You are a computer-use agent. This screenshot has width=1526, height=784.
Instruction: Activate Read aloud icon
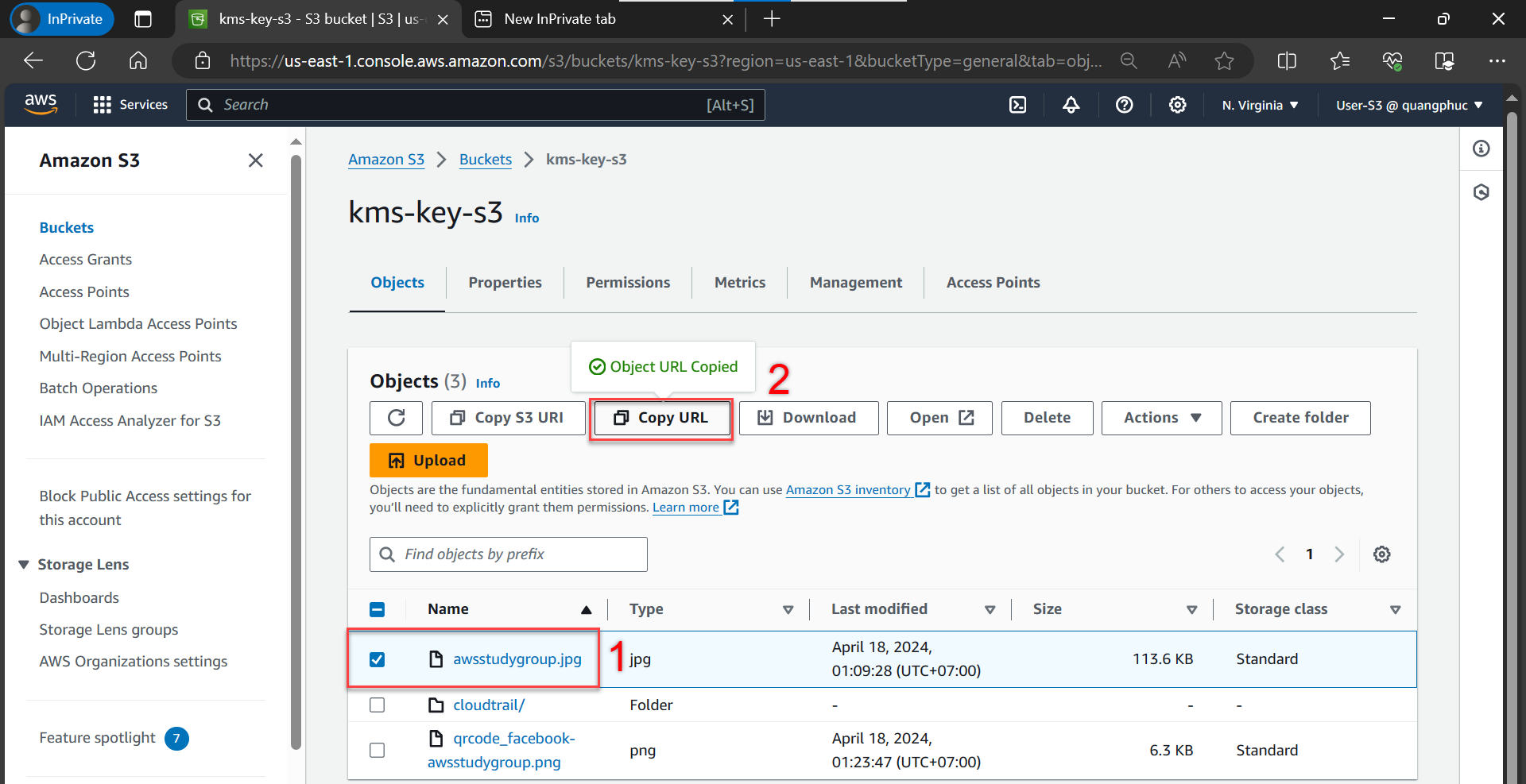click(1177, 61)
